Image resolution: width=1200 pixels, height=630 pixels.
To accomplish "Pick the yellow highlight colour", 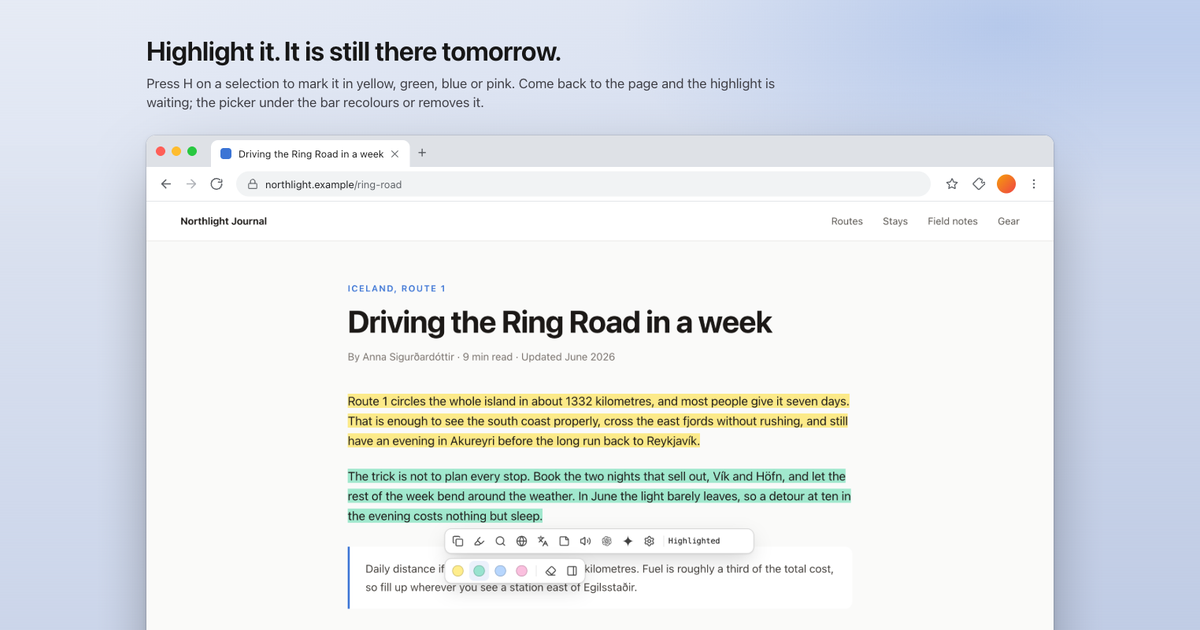I will (458, 570).
